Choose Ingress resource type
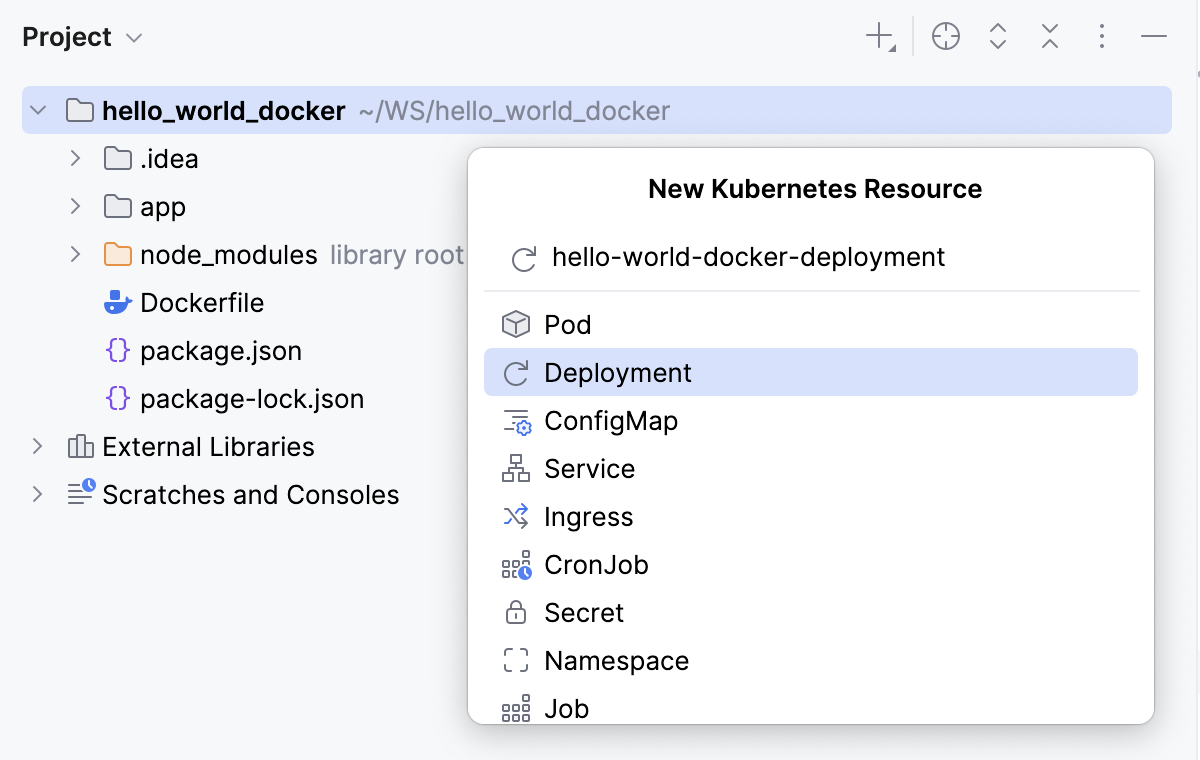 (811, 516)
